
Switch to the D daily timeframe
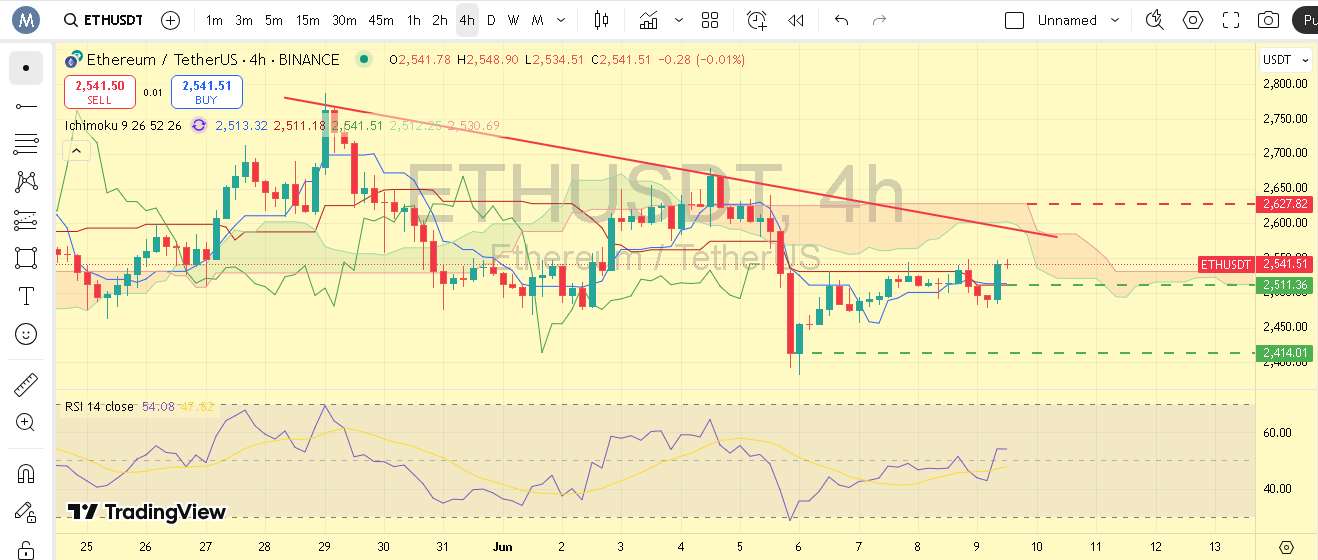click(x=491, y=20)
